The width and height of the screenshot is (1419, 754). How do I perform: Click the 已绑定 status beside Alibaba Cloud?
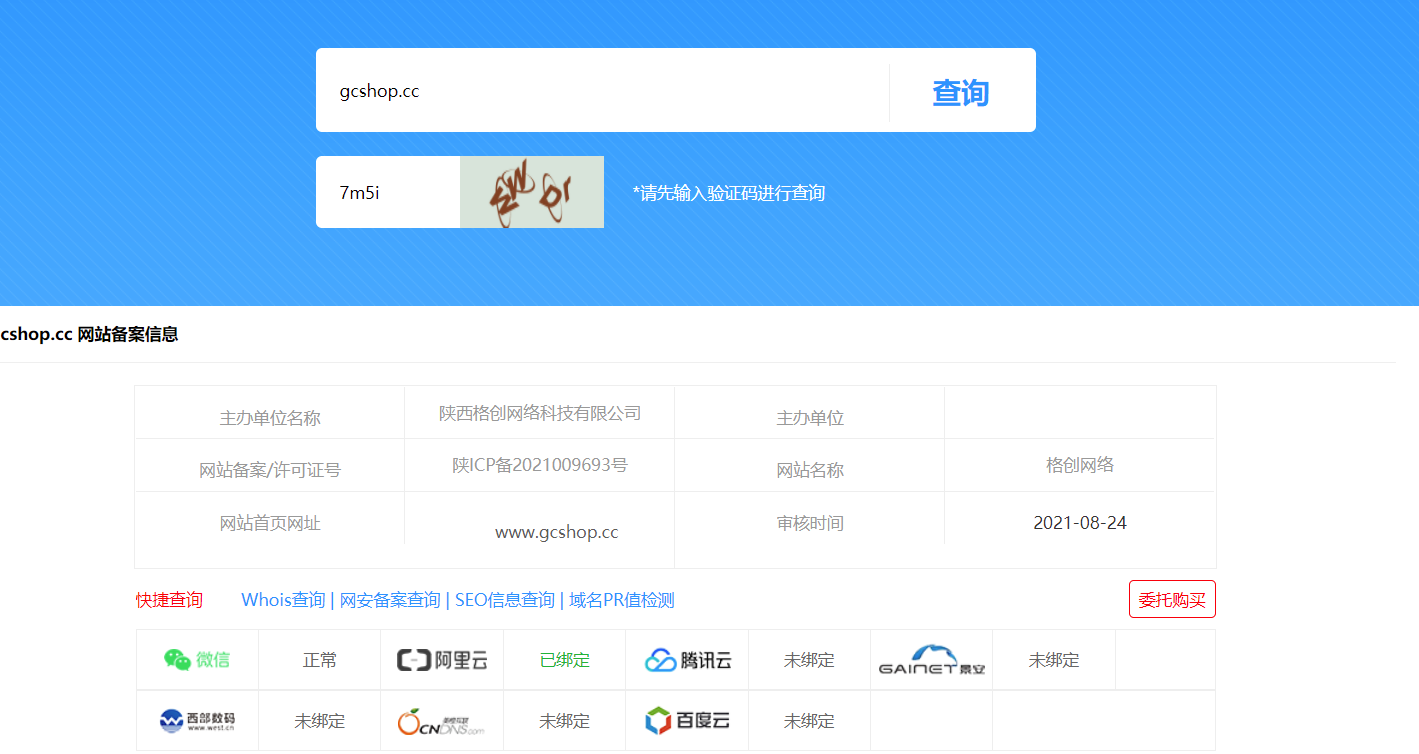click(564, 660)
